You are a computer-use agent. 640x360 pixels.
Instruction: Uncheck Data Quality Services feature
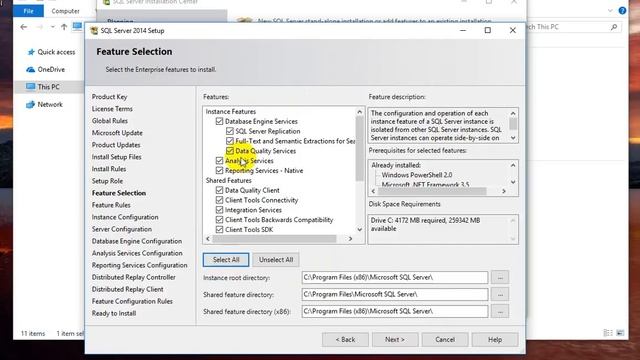[230, 151]
